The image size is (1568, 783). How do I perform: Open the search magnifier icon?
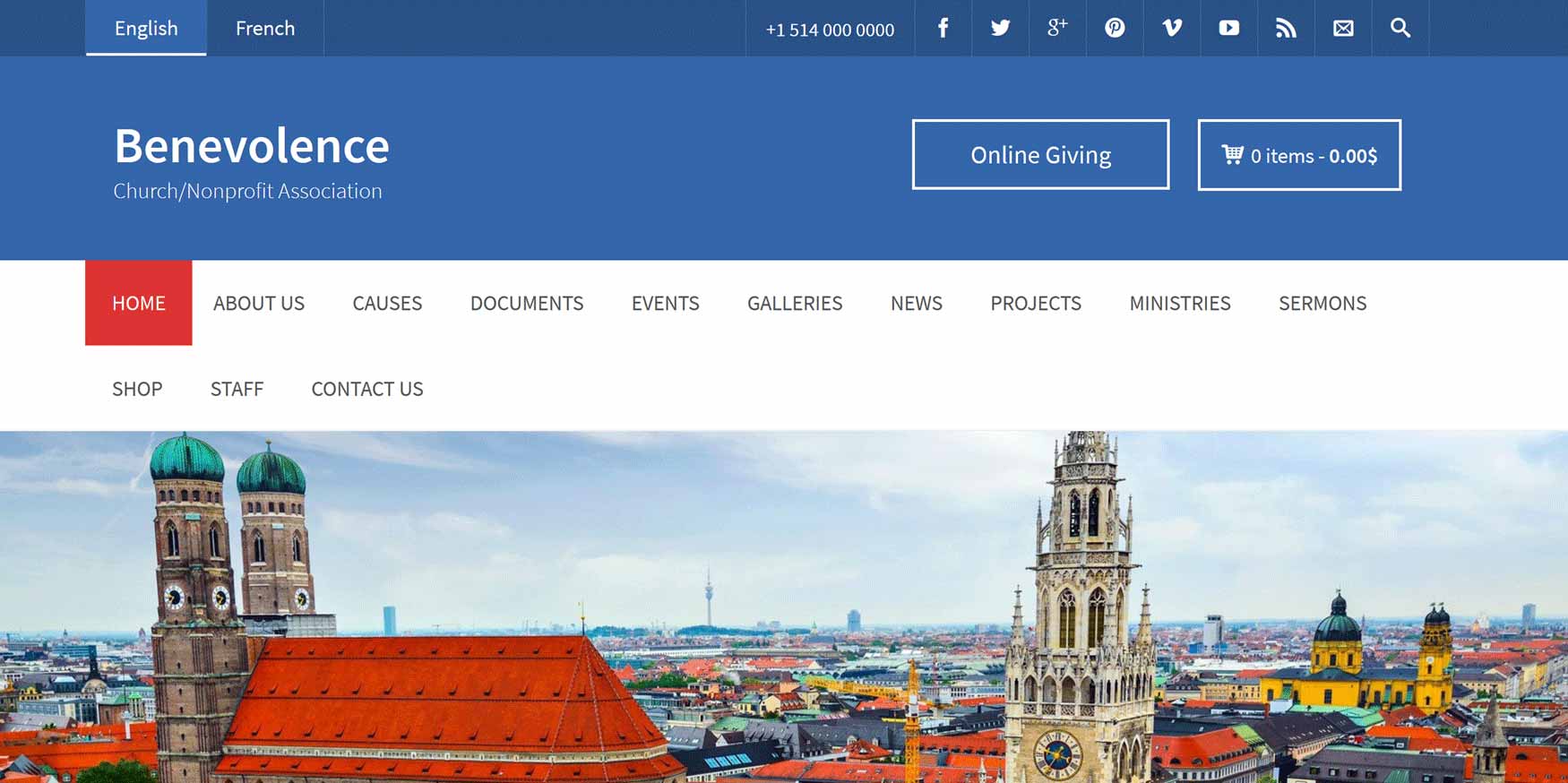1400,28
